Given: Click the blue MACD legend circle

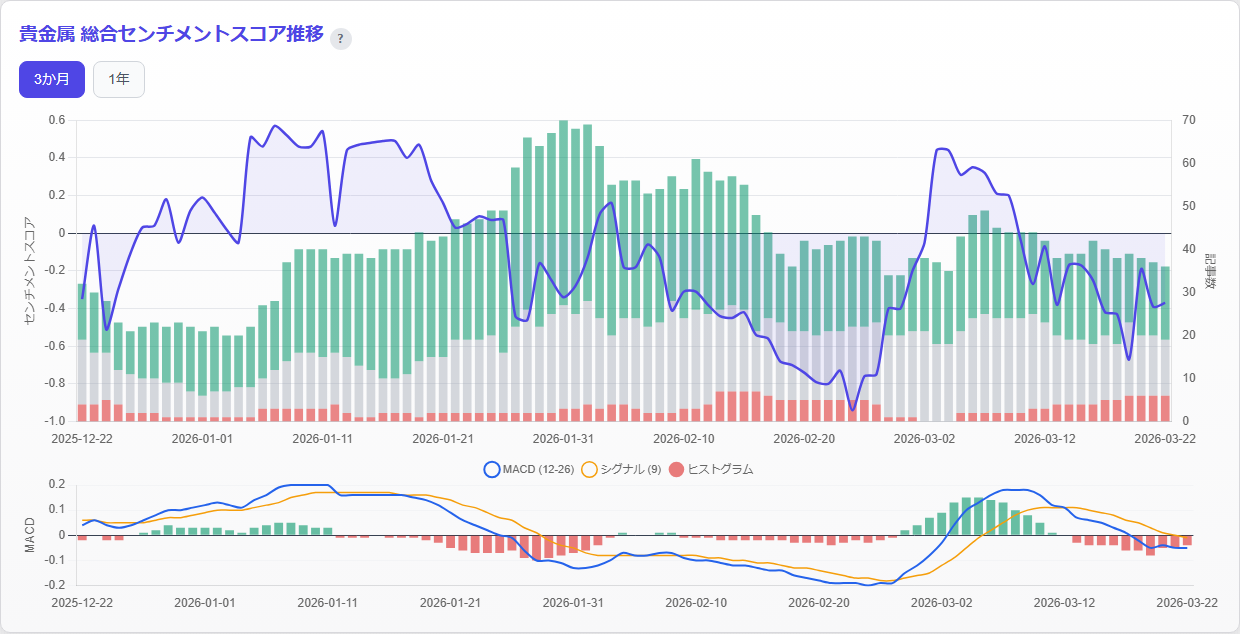Looking at the screenshot, I should tap(490, 469).
